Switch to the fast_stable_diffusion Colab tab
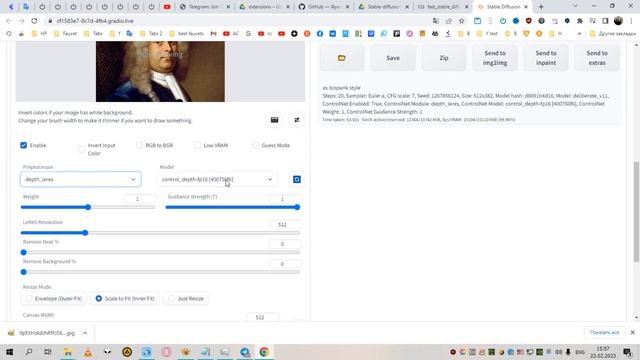The width and height of the screenshot is (640, 360). coord(443,7)
